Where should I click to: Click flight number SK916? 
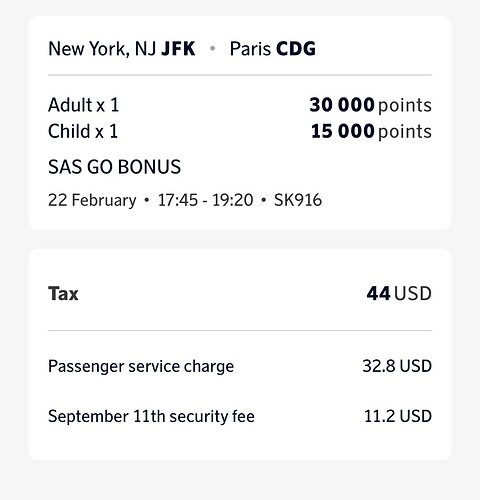tap(298, 200)
